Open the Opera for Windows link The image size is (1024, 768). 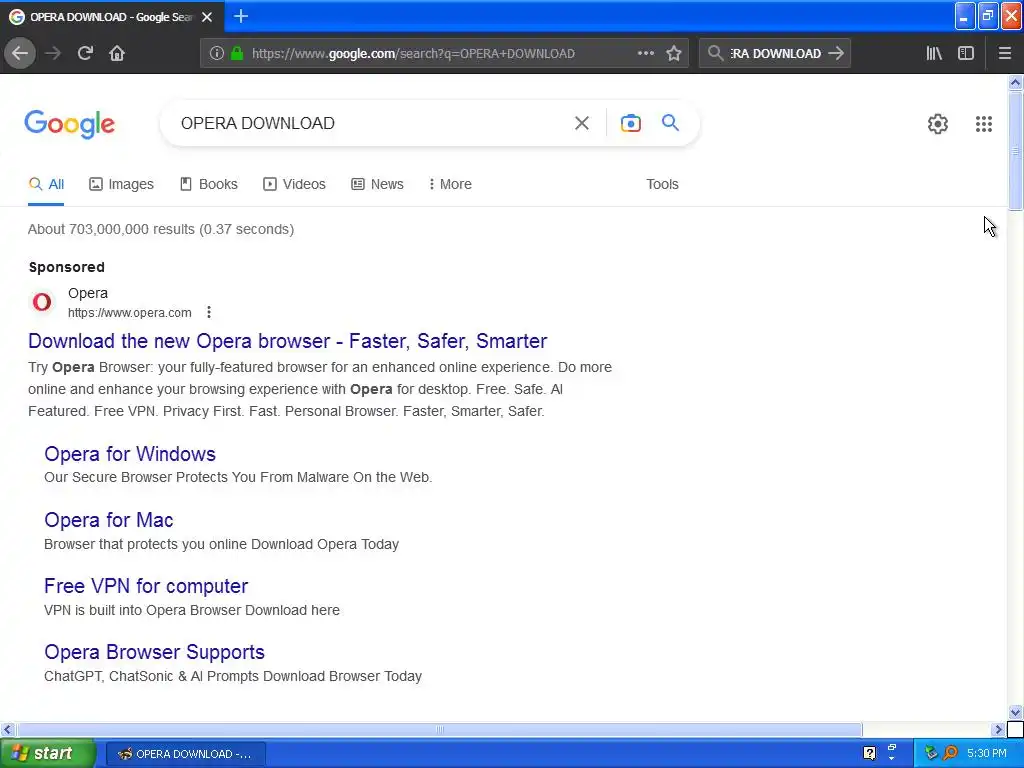pyautogui.click(x=130, y=454)
